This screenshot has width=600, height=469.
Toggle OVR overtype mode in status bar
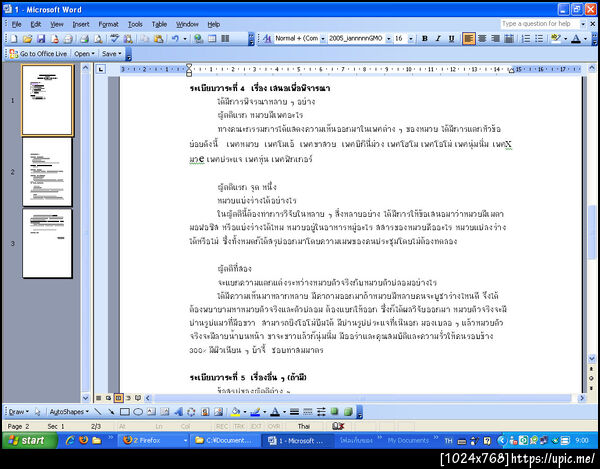tap(274, 426)
